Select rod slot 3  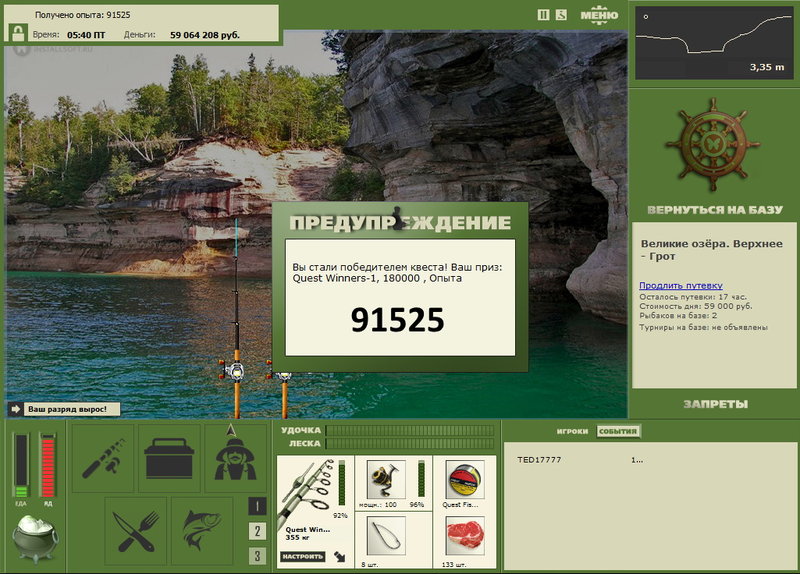[257, 556]
